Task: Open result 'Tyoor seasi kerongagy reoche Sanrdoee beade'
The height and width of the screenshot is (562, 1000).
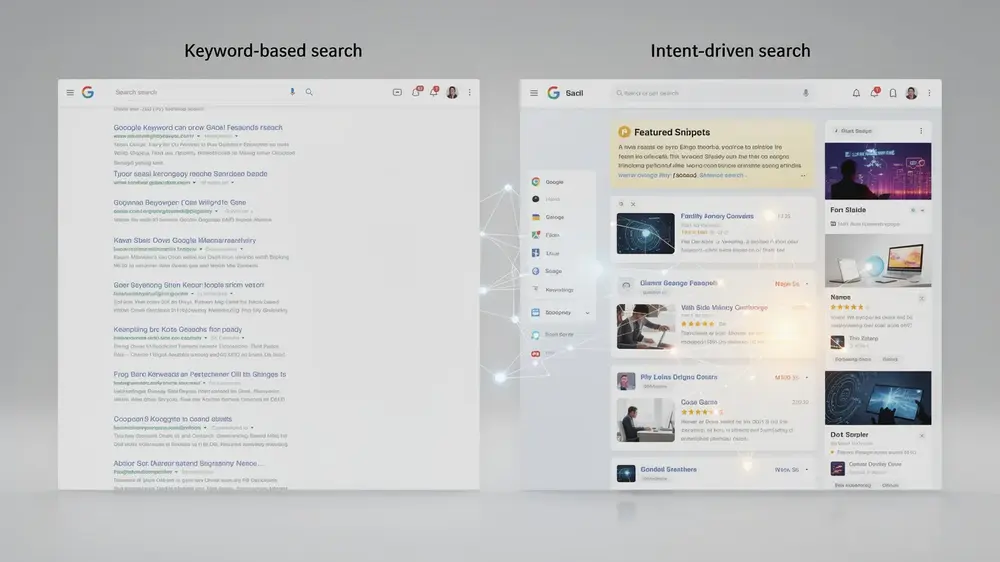Action: [190, 174]
